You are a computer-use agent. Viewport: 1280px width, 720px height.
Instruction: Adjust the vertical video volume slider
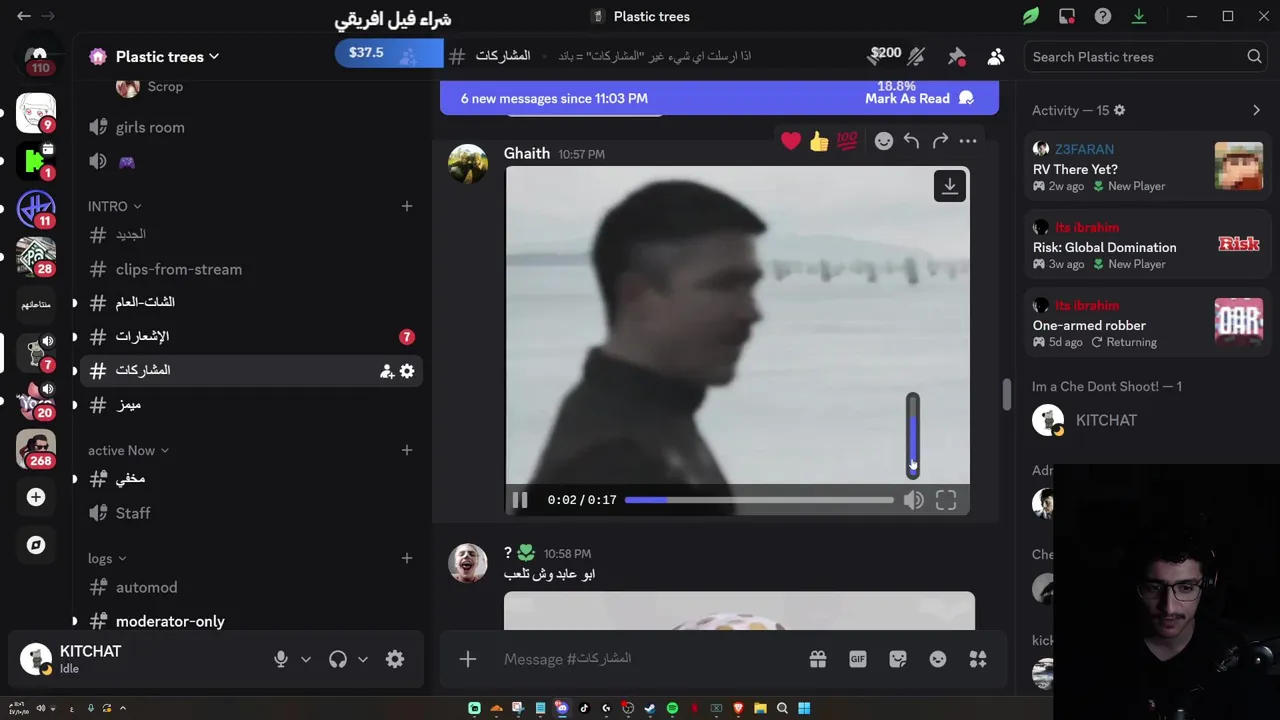913,436
